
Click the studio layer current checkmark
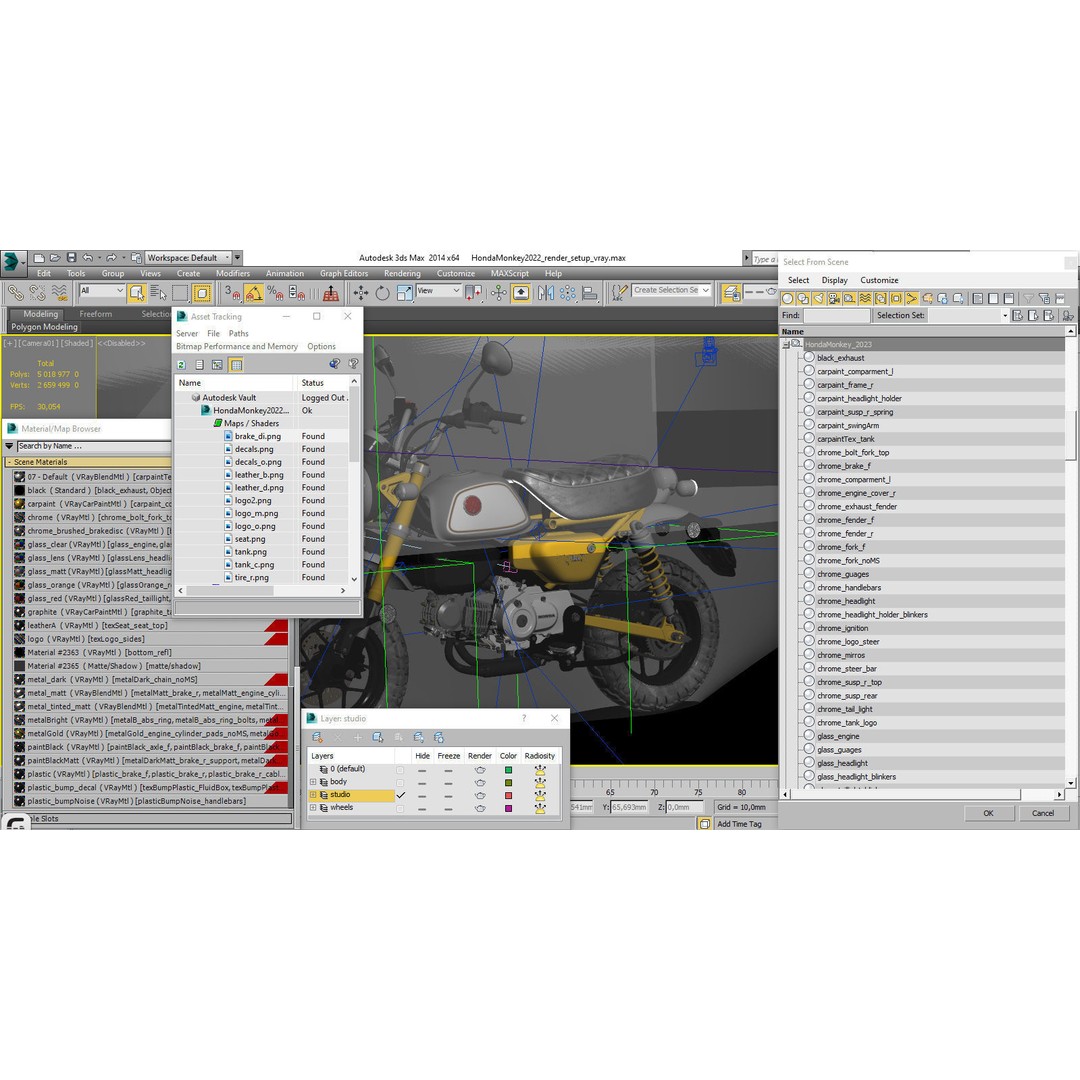click(401, 795)
